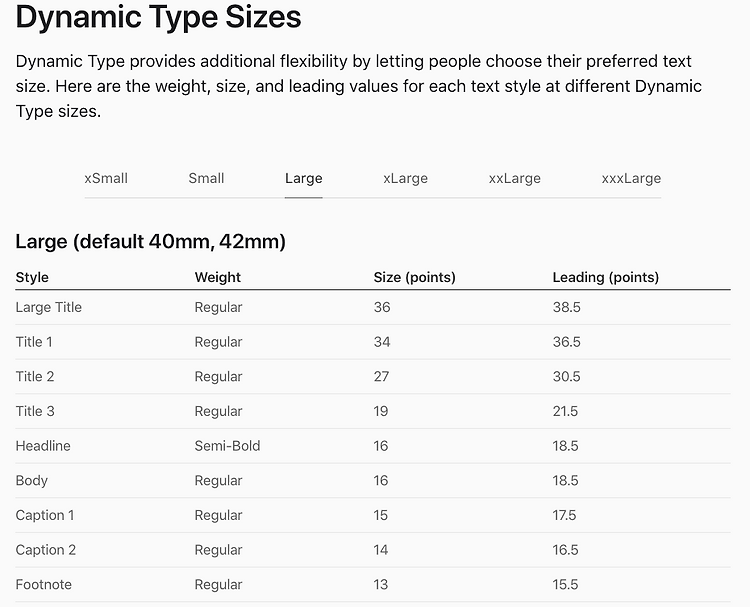Click the 16.5 leading value for Caption 2
The width and height of the screenshot is (750, 607).
(x=565, y=550)
